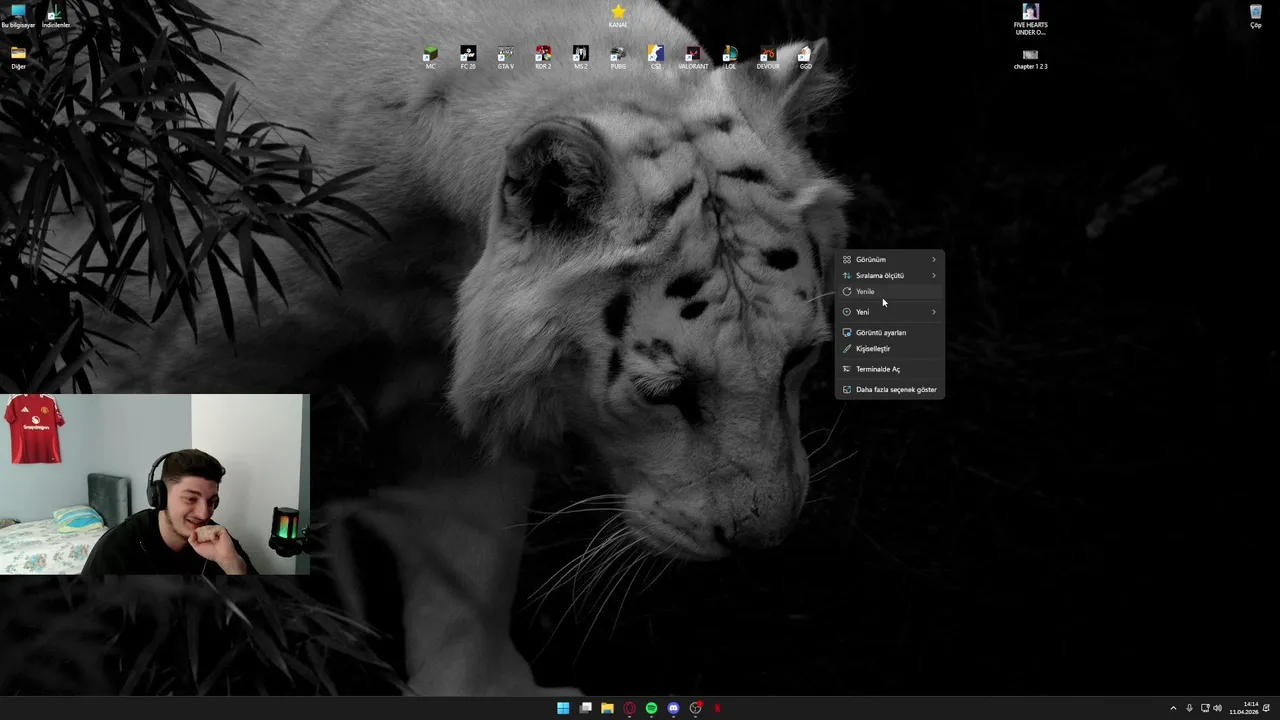This screenshot has height=720, width=1280.
Task: Select the FC 26 game shortcut
Action: (x=468, y=57)
